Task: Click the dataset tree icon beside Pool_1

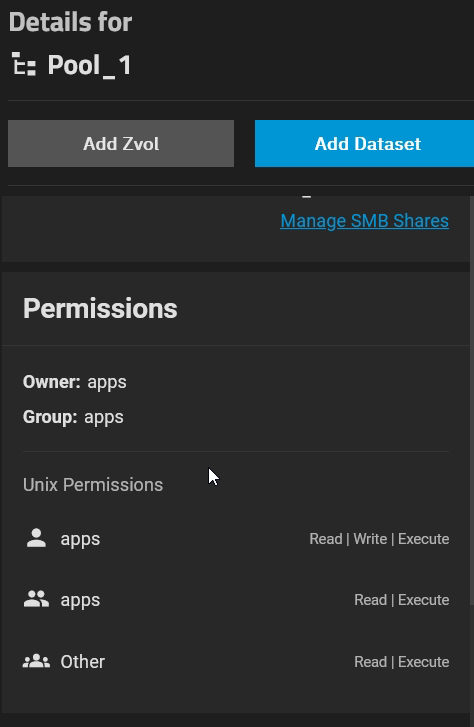Action: tap(24, 64)
